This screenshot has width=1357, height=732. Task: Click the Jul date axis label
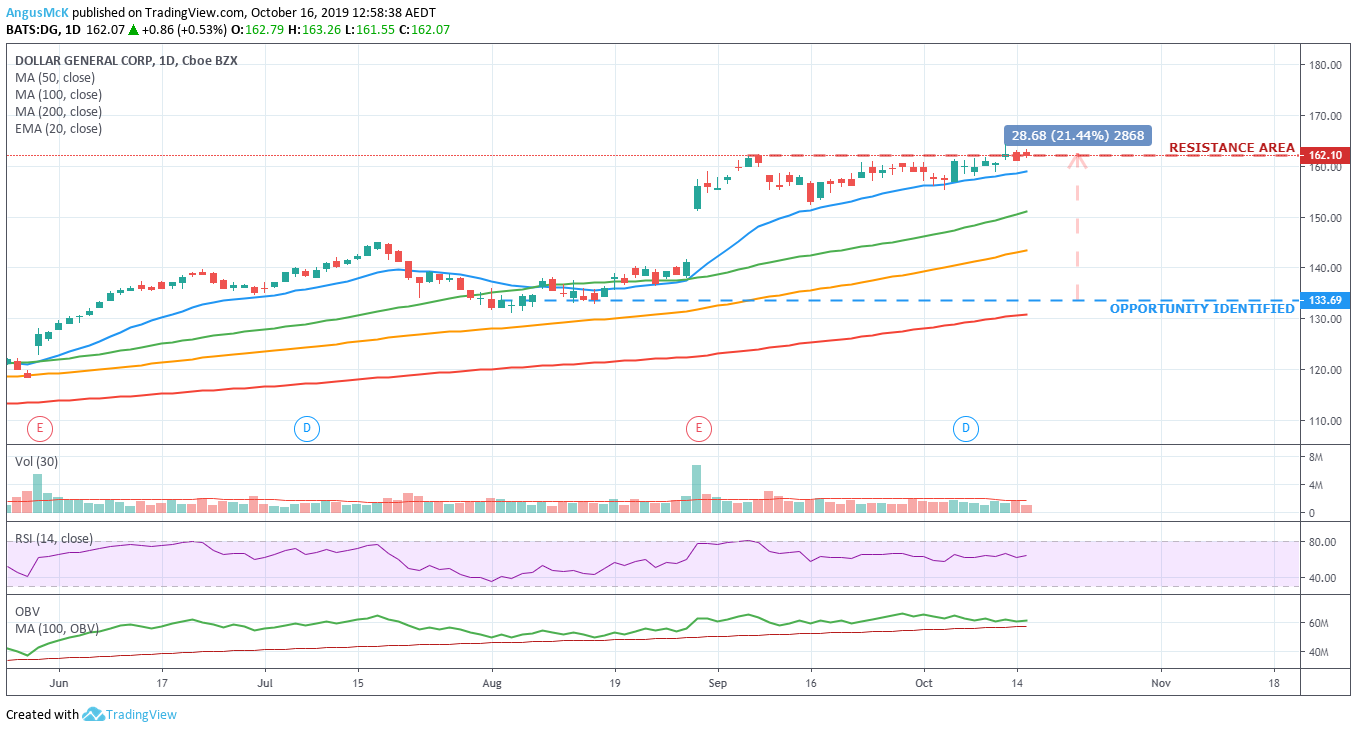[x=265, y=684]
